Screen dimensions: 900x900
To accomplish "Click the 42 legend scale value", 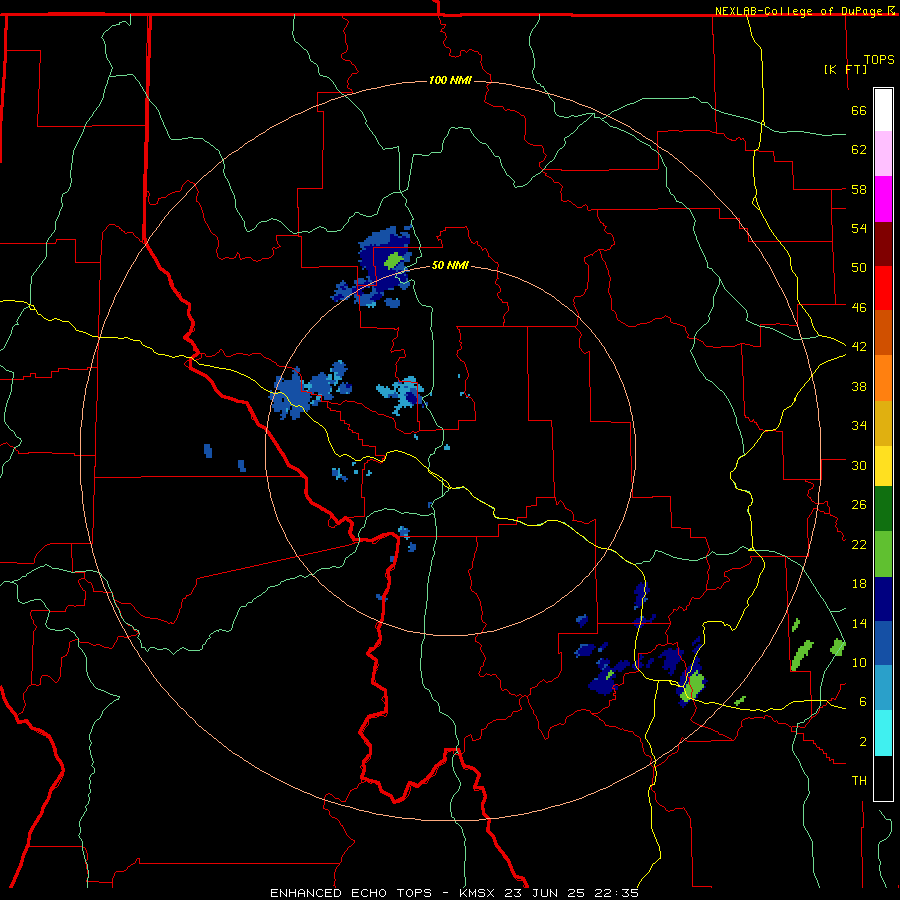I will point(859,347).
